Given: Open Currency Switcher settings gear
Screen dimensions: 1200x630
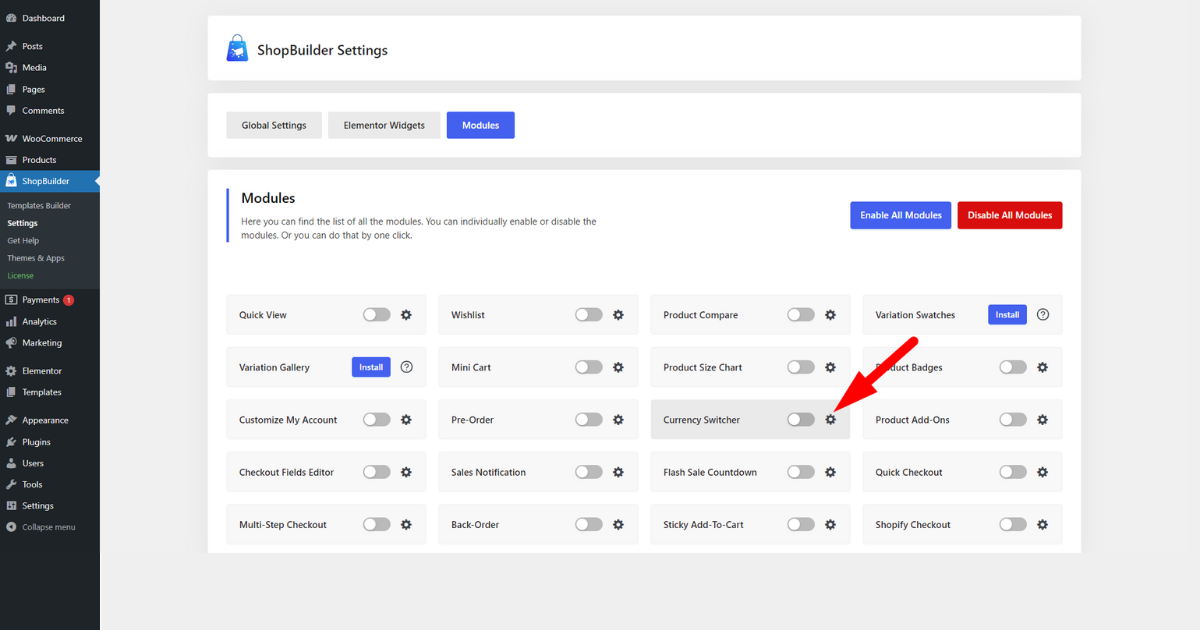Looking at the screenshot, I should tap(830, 420).
